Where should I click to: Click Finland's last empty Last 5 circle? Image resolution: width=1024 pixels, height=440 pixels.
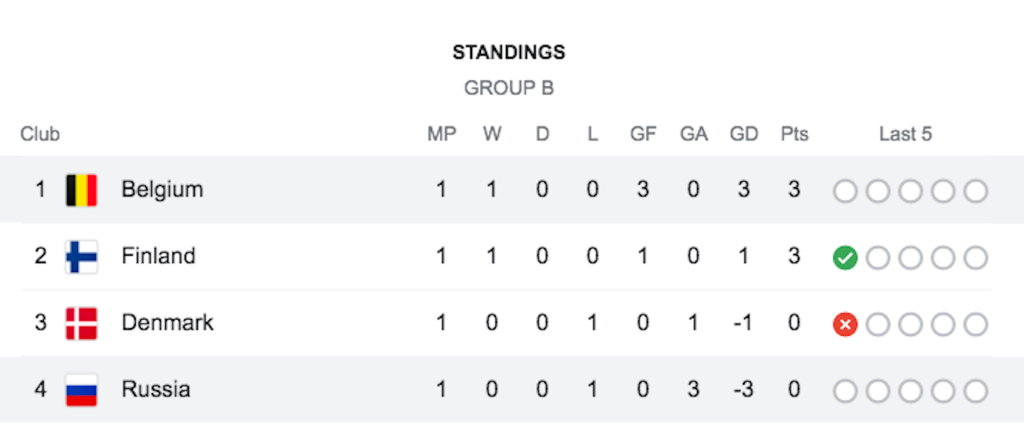coord(976,259)
